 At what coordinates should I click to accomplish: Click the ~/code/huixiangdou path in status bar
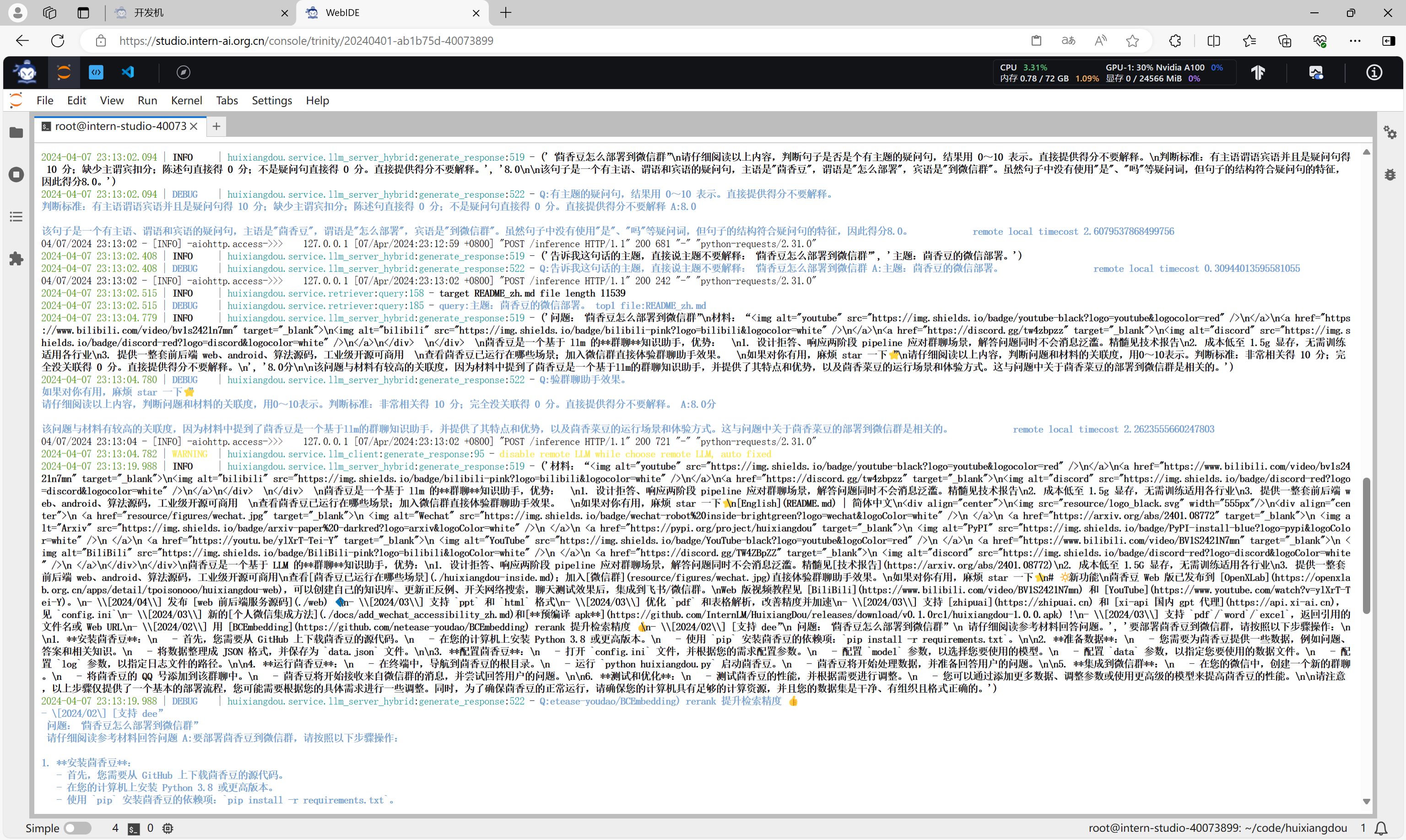(1296, 828)
